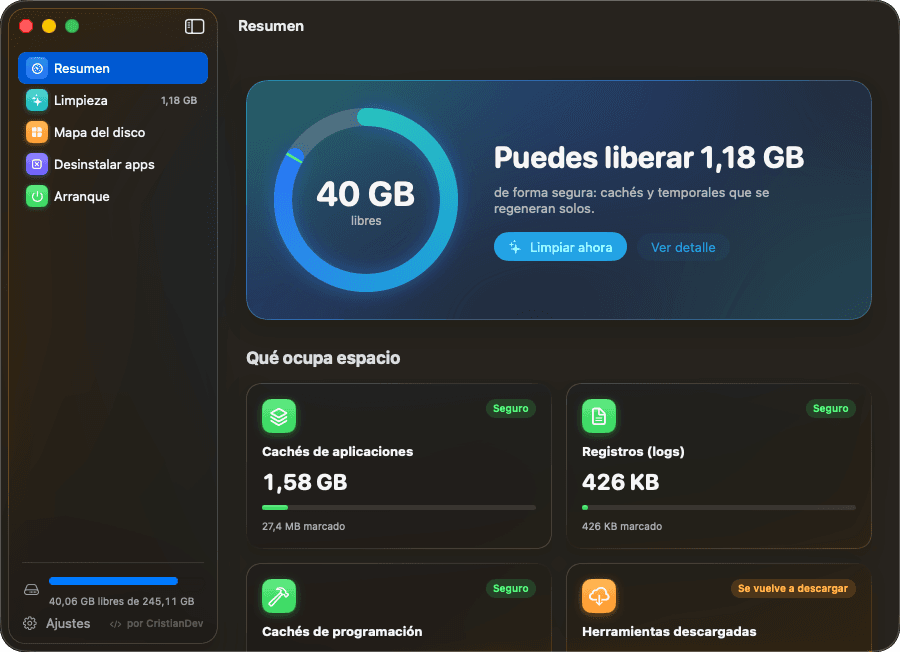Click the Registros (logs) progress bar
The image size is (900, 652).
tap(719, 507)
